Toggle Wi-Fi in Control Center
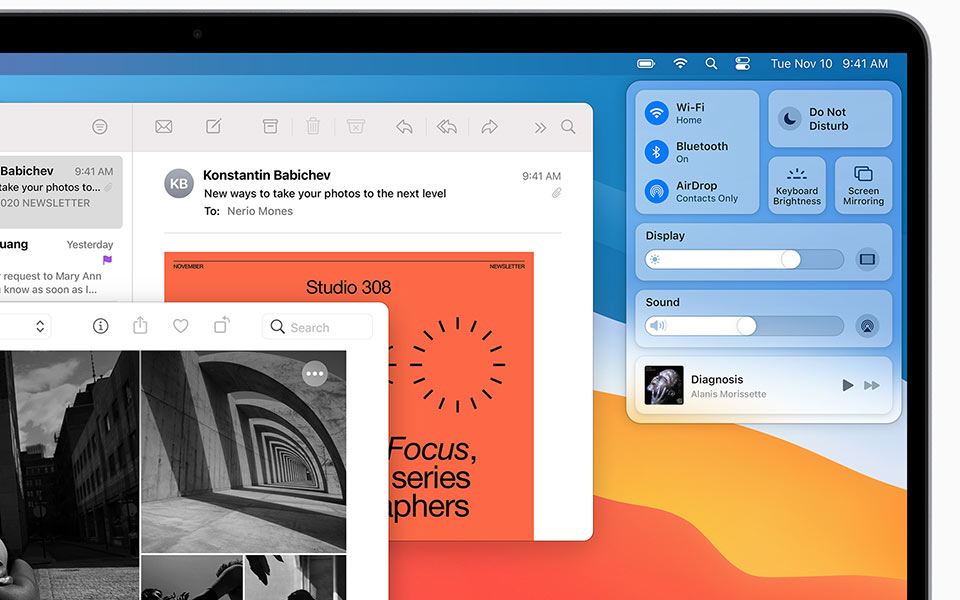Viewport: 960px width, 600px height. point(656,113)
